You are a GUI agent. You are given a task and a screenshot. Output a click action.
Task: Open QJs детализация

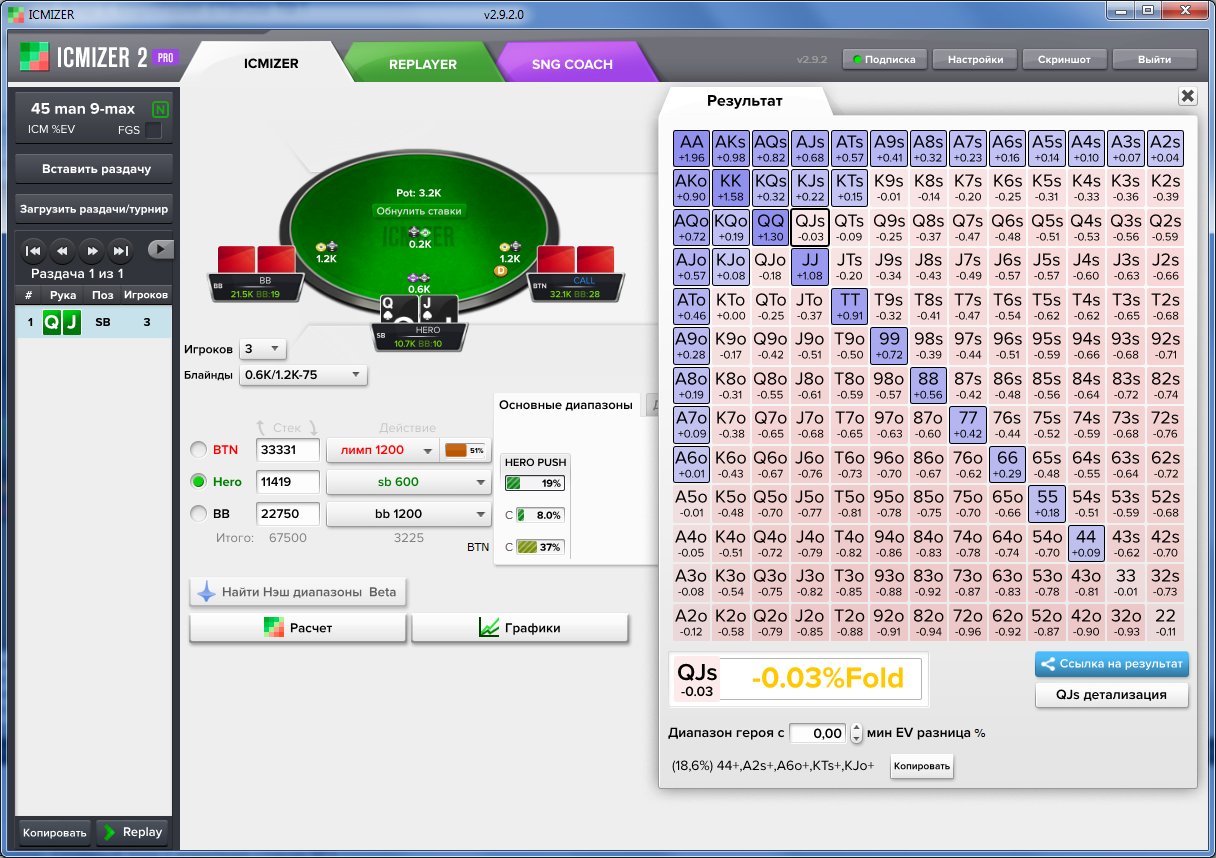(1112, 694)
